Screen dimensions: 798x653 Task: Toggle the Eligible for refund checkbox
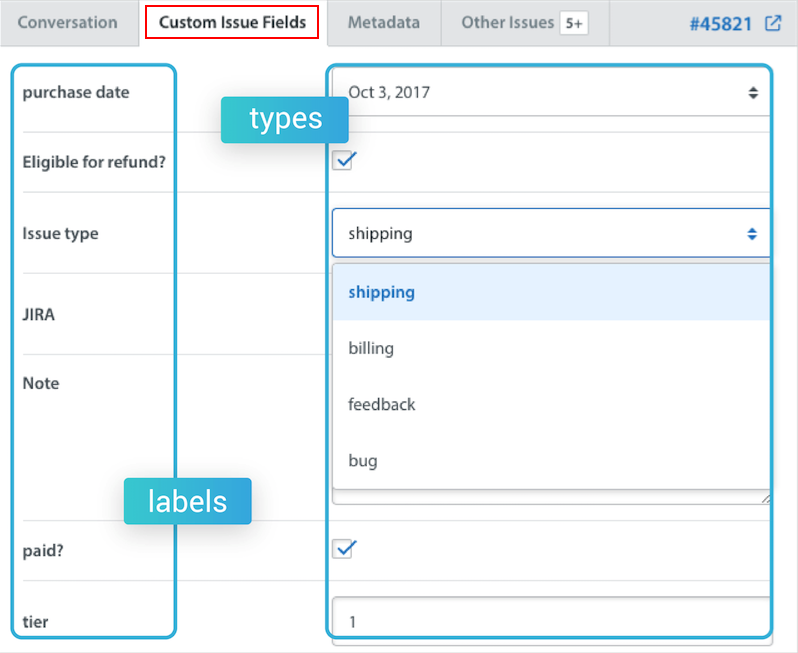click(x=343, y=160)
